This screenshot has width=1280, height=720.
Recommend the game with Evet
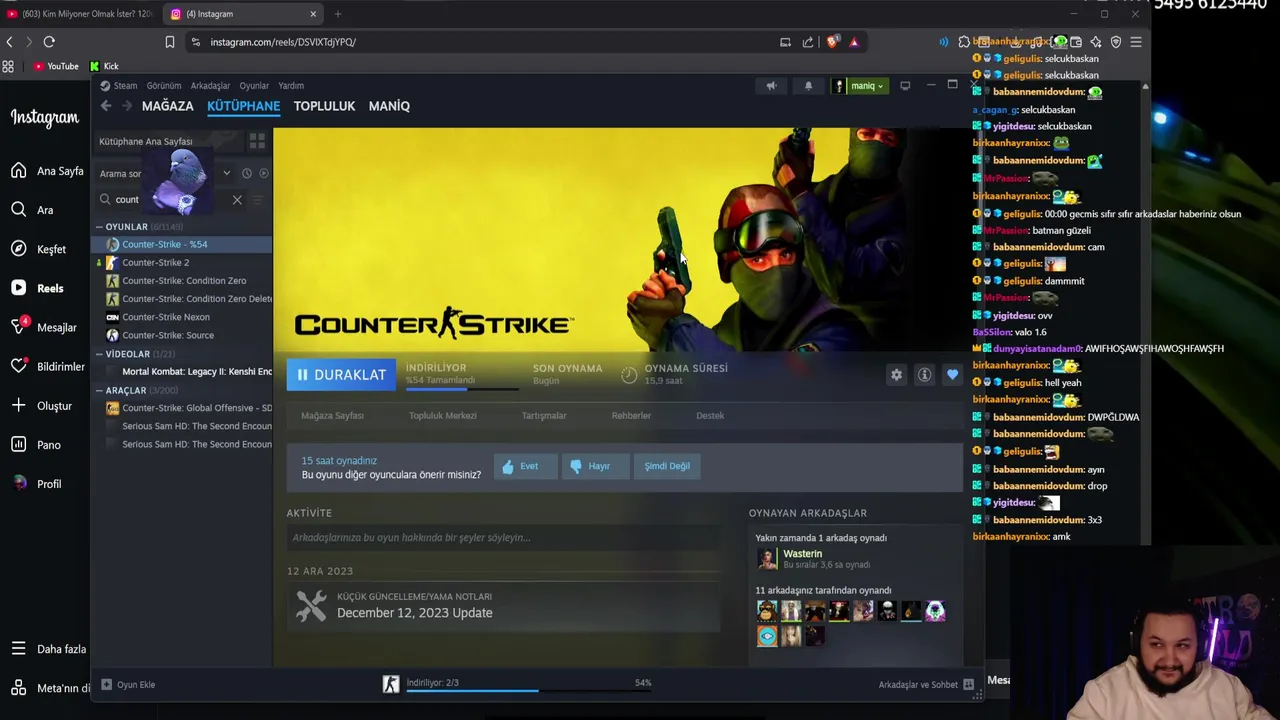(x=524, y=466)
